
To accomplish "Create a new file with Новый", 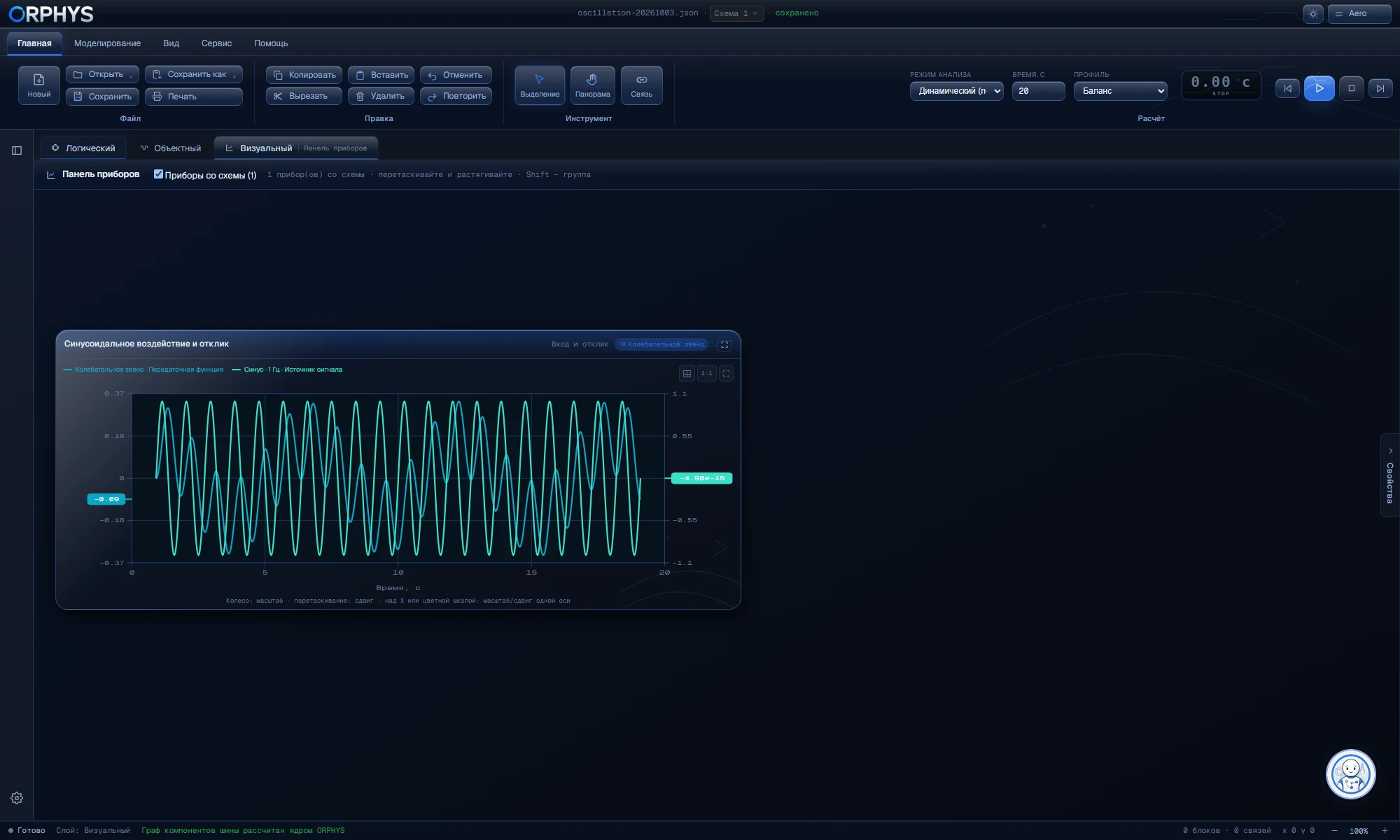I will pos(39,85).
